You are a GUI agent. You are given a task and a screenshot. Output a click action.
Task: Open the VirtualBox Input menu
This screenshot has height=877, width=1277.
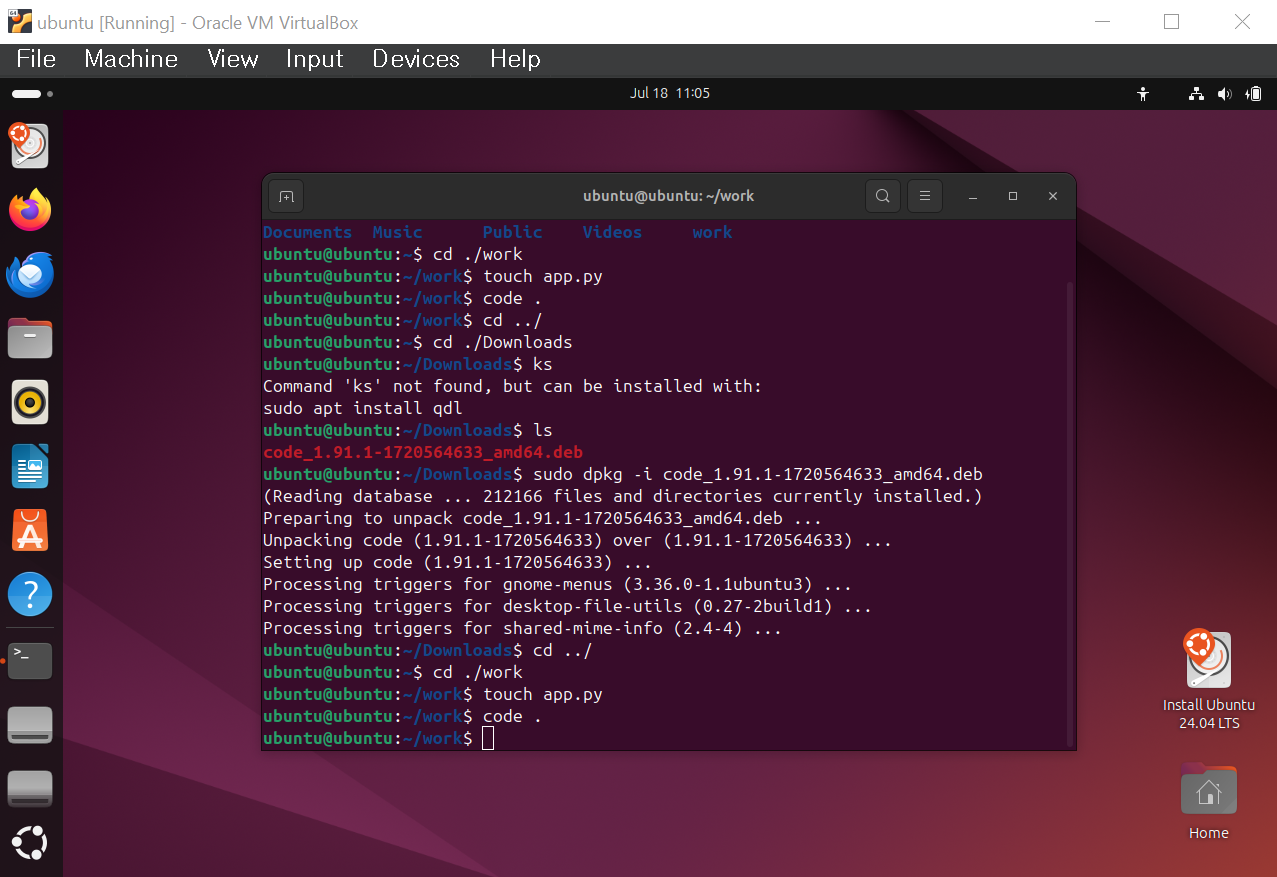pyautogui.click(x=315, y=59)
